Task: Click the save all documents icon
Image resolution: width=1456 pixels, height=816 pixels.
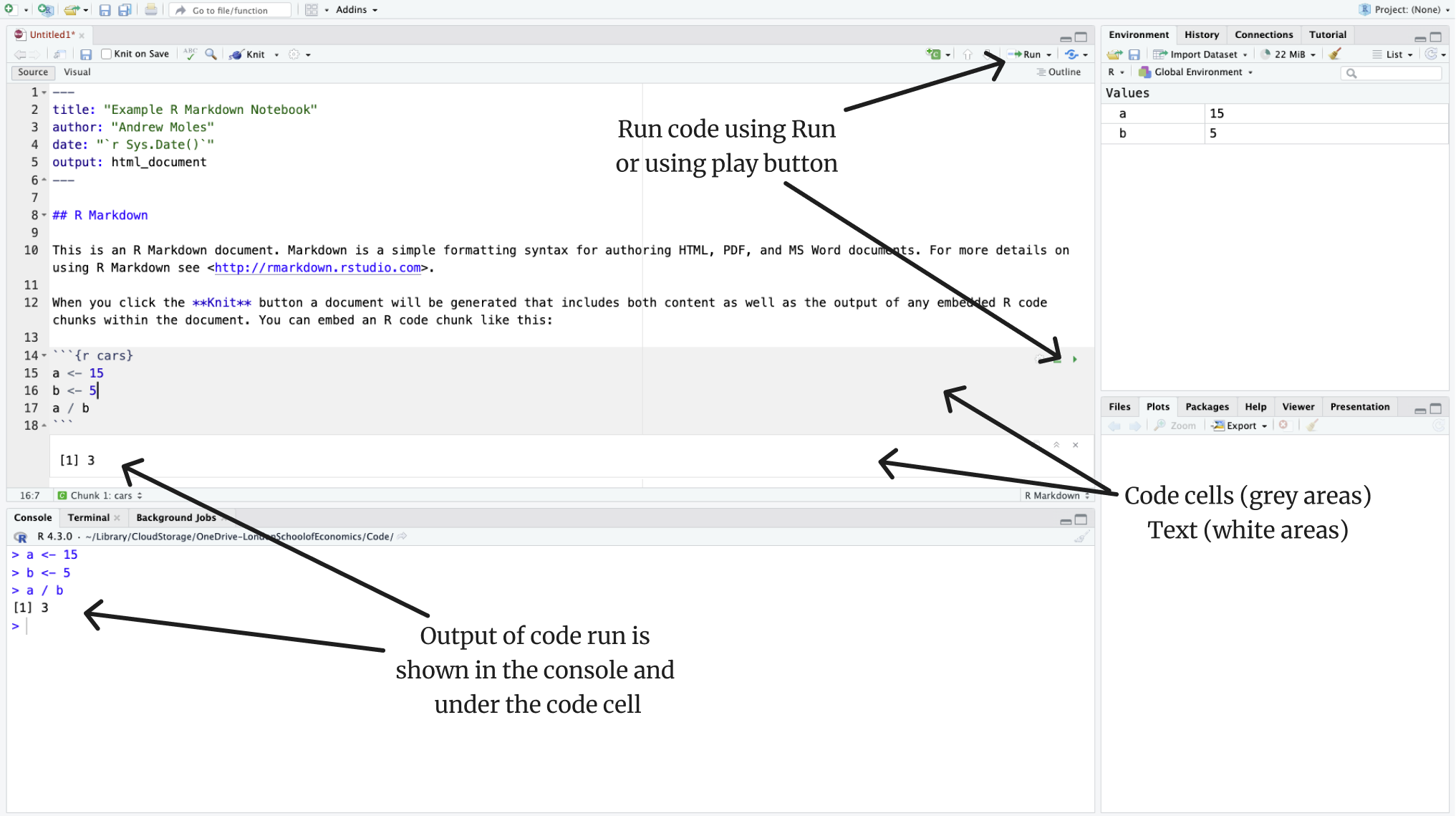Action: click(x=125, y=10)
